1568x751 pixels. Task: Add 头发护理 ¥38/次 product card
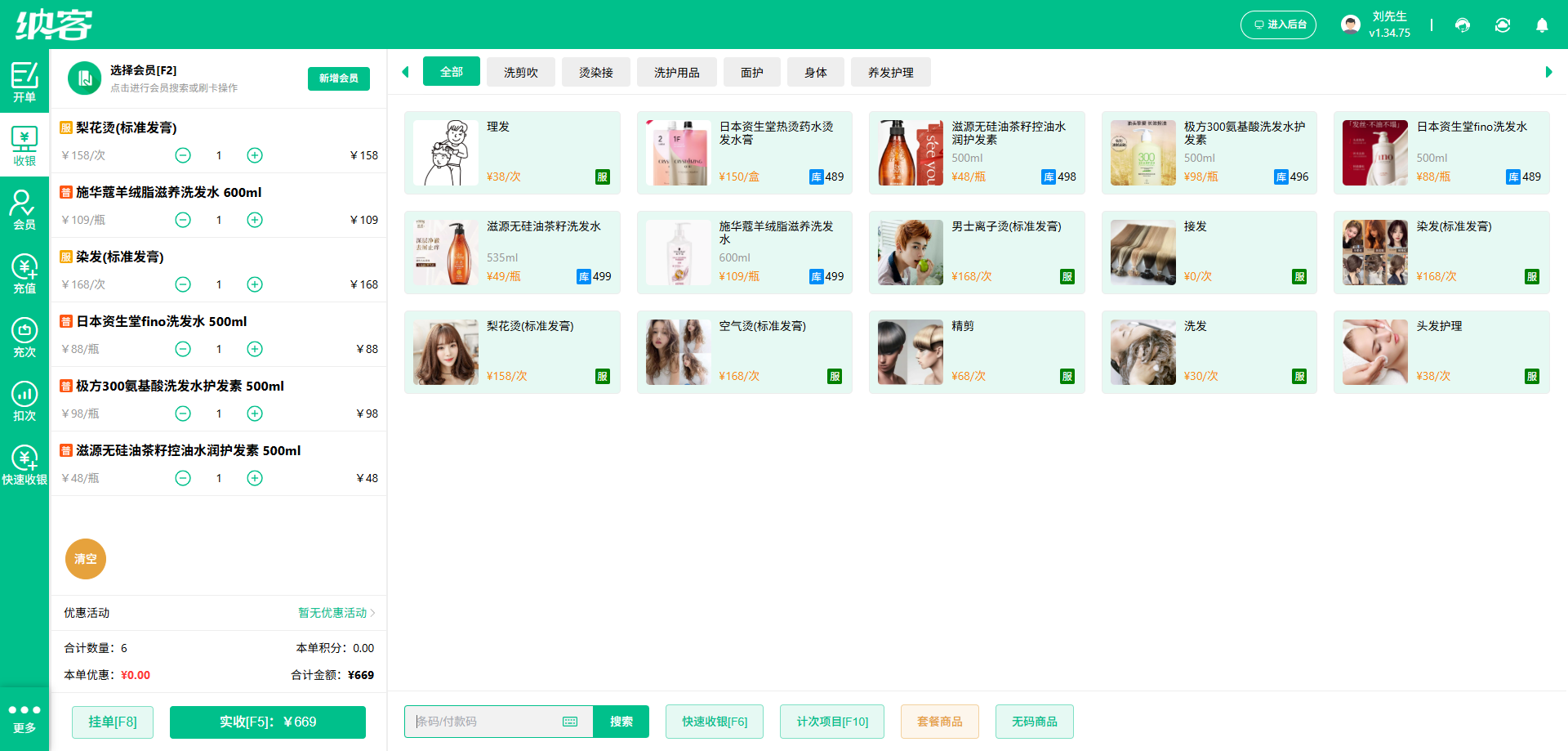point(1441,352)
